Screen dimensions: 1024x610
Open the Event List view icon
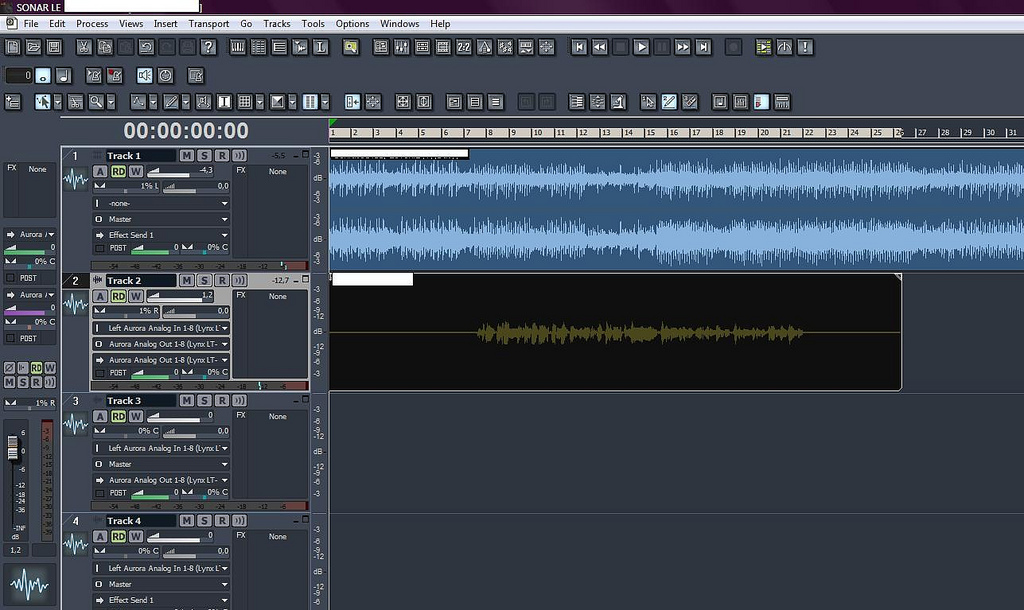click(x=259, y=47)
